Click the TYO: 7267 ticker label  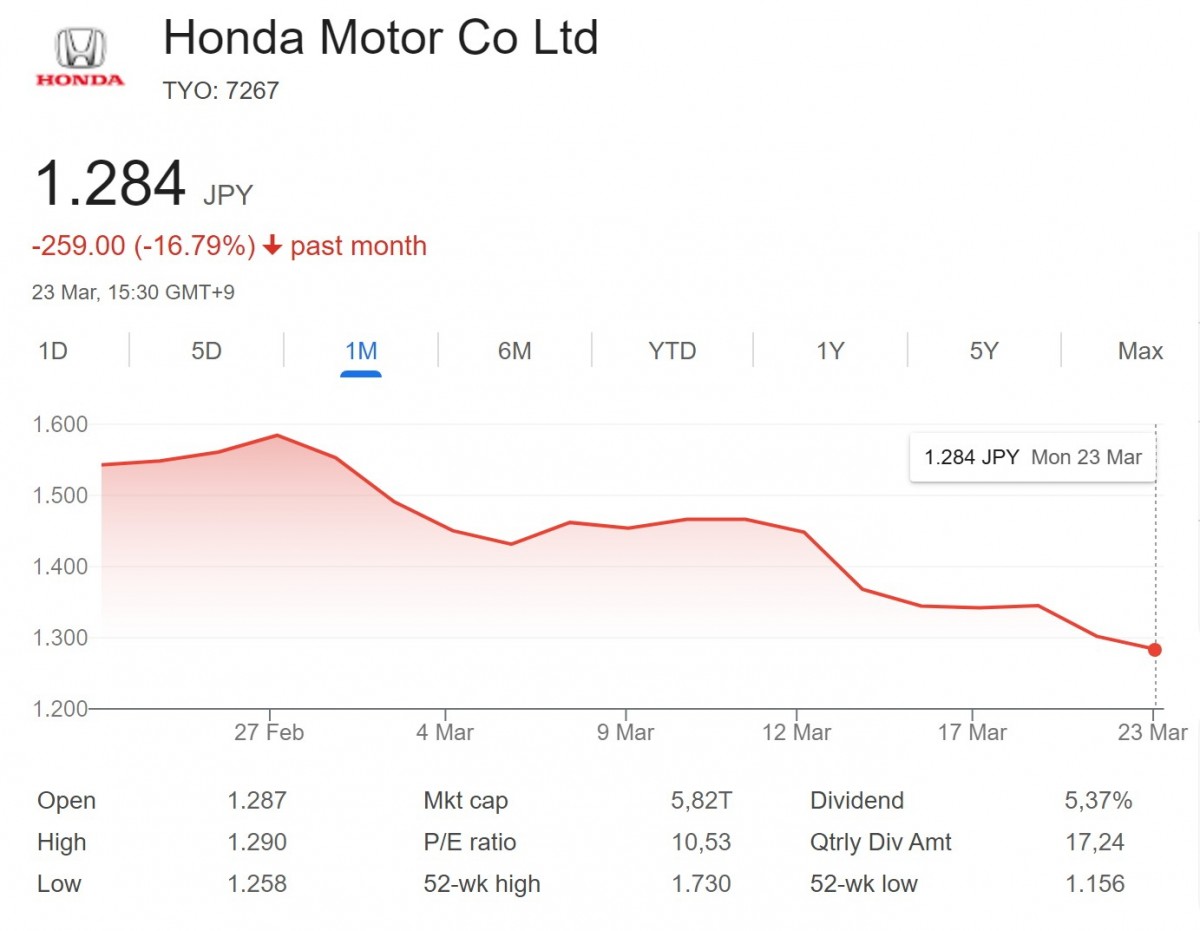tap(222, 90)
